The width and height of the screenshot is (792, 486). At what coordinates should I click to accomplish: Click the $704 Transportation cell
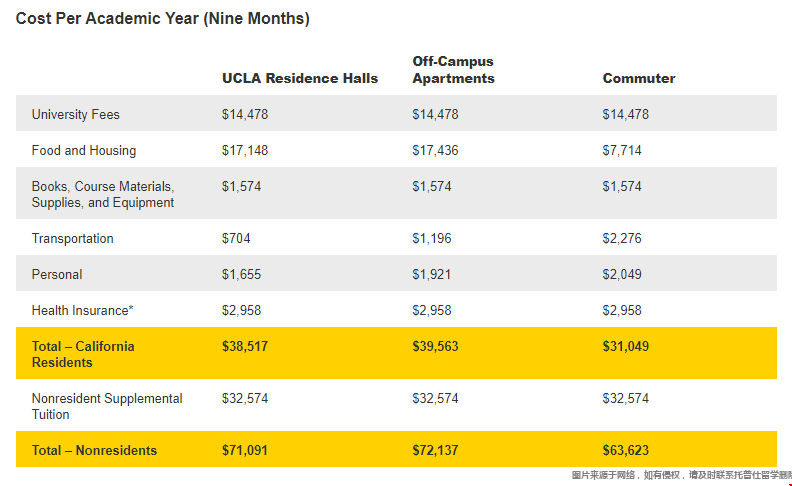click(236, 238)
